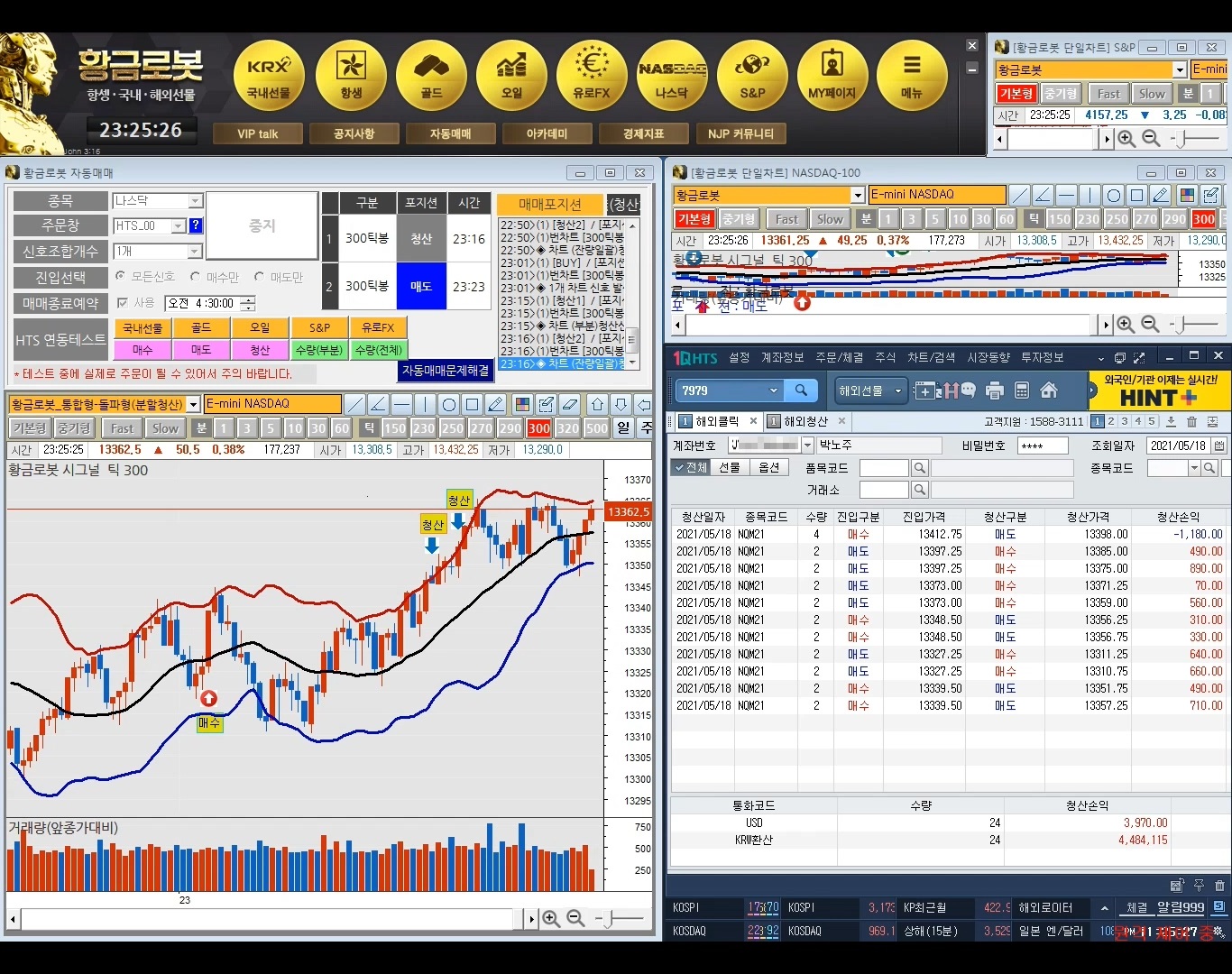This screenshot has width=1232, height=974.
Task: Click up arrow icon in main chart toolbar
Action: pos(597,404)
